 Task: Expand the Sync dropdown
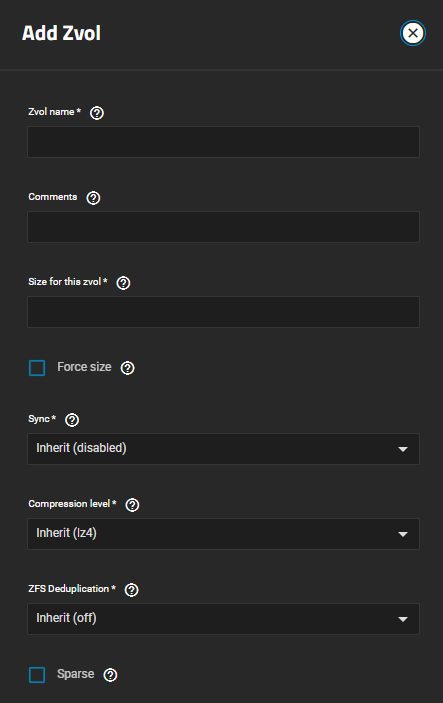(223, 449)
